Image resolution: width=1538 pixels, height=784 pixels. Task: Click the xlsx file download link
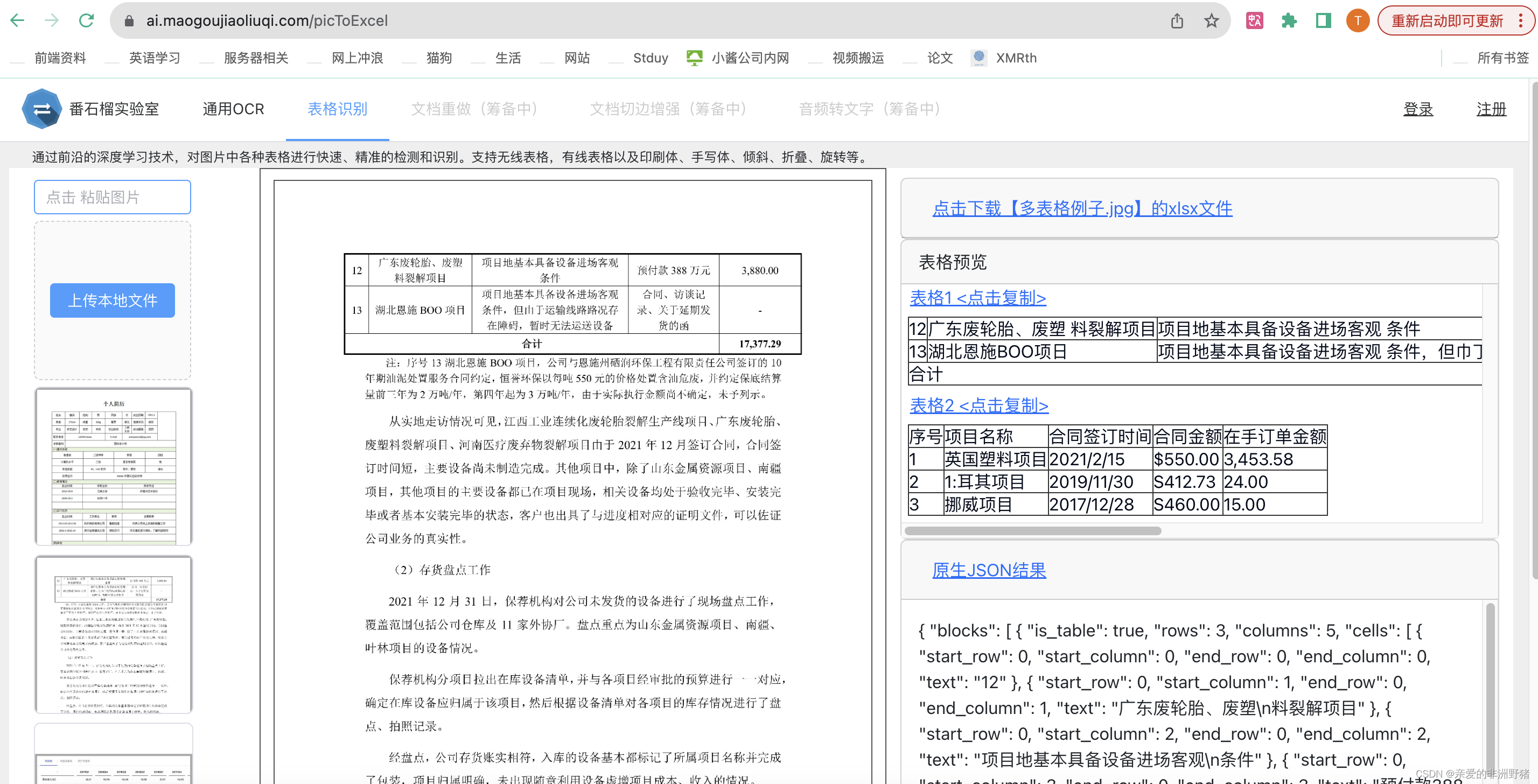click(1082, 208)
